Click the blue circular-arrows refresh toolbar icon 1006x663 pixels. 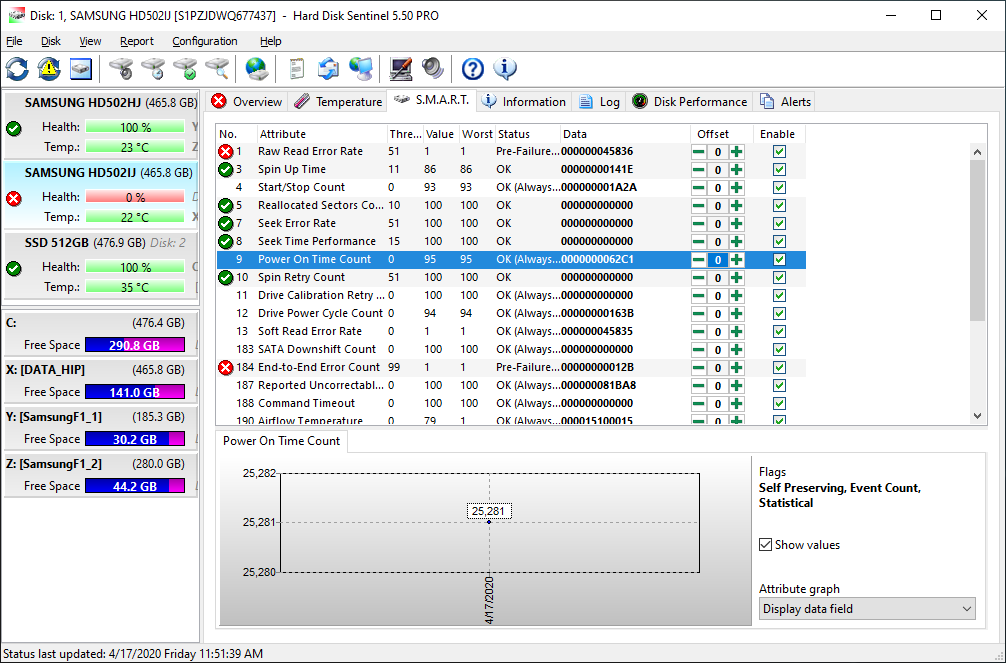point(17,69)
